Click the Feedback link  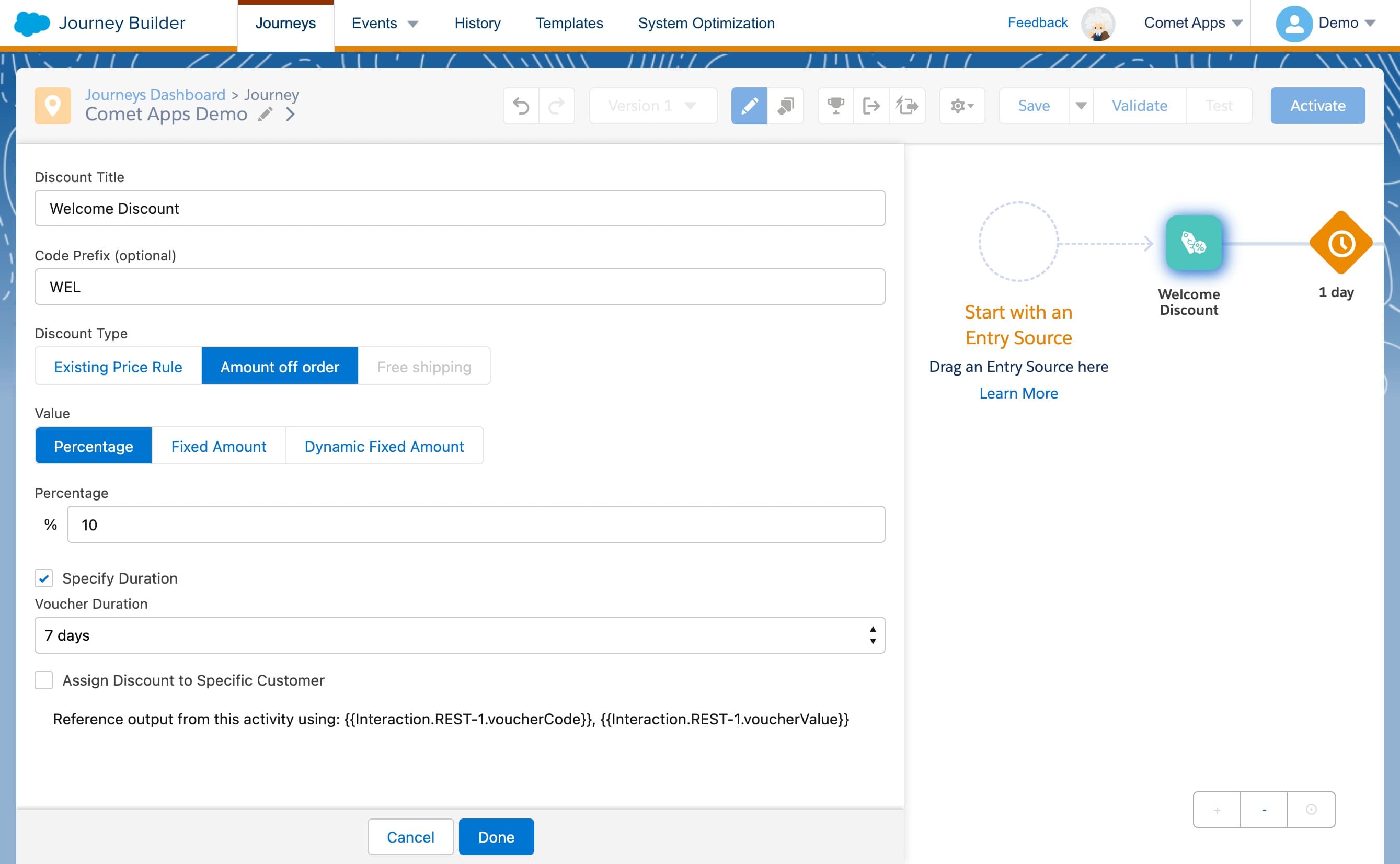point(1037,23)
